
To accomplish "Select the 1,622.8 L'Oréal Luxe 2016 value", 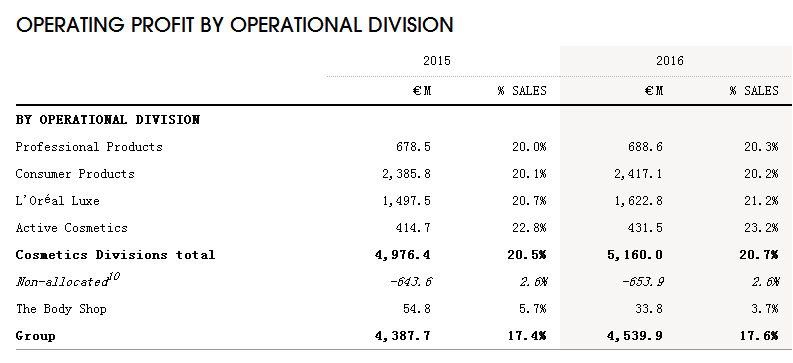I will click(x=639, y=201).
